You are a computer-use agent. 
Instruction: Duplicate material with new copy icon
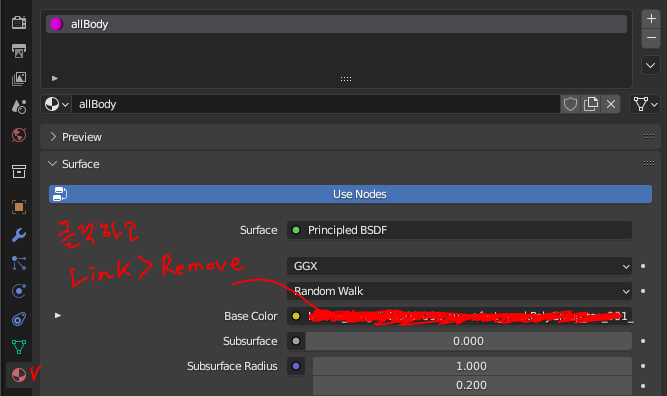tap(591, 104)
